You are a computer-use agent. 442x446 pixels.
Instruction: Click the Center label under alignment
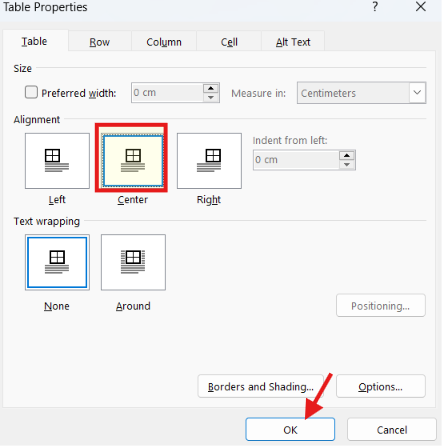[x=133, y=199]
